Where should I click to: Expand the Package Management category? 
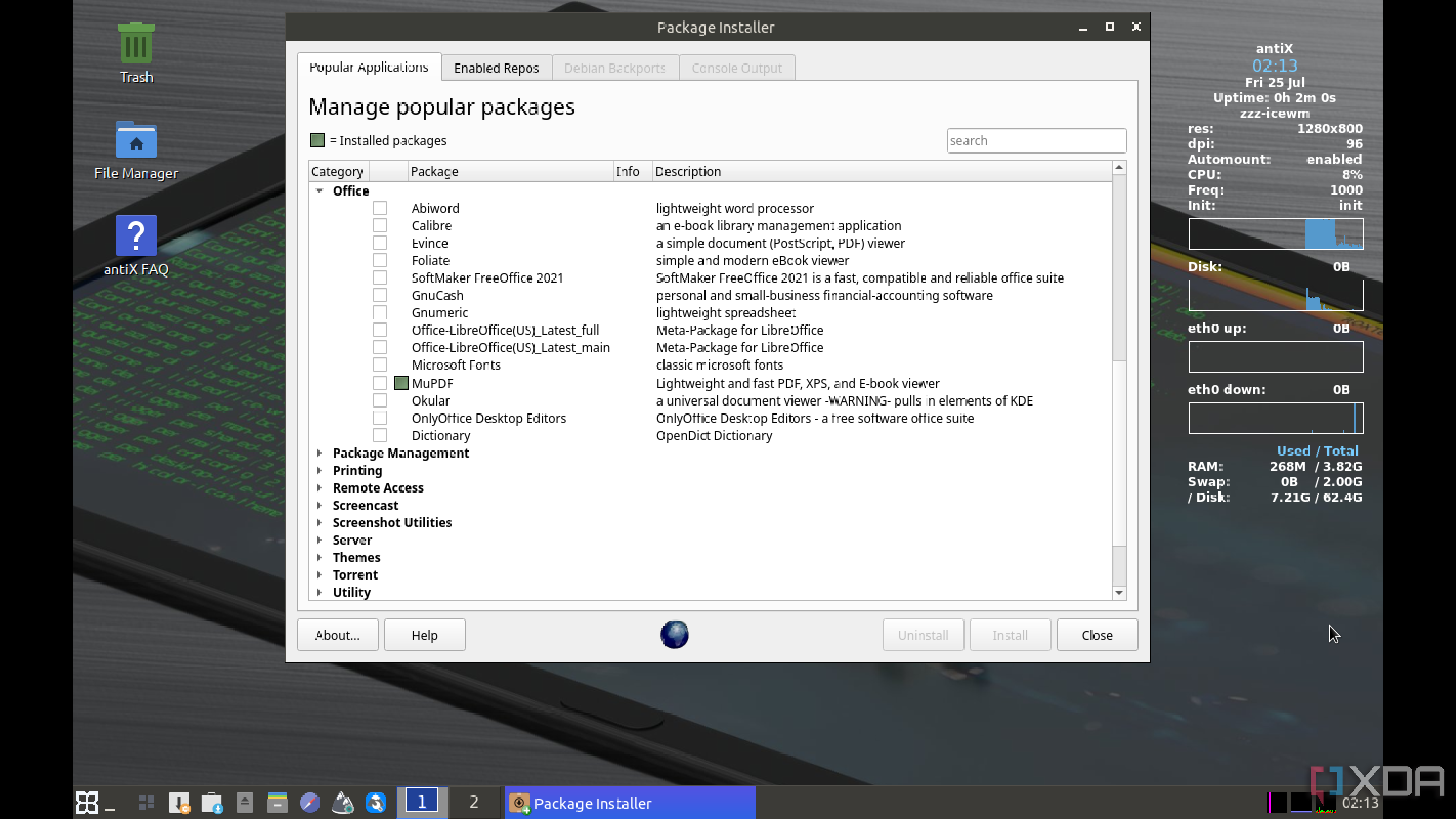(319, 453)
